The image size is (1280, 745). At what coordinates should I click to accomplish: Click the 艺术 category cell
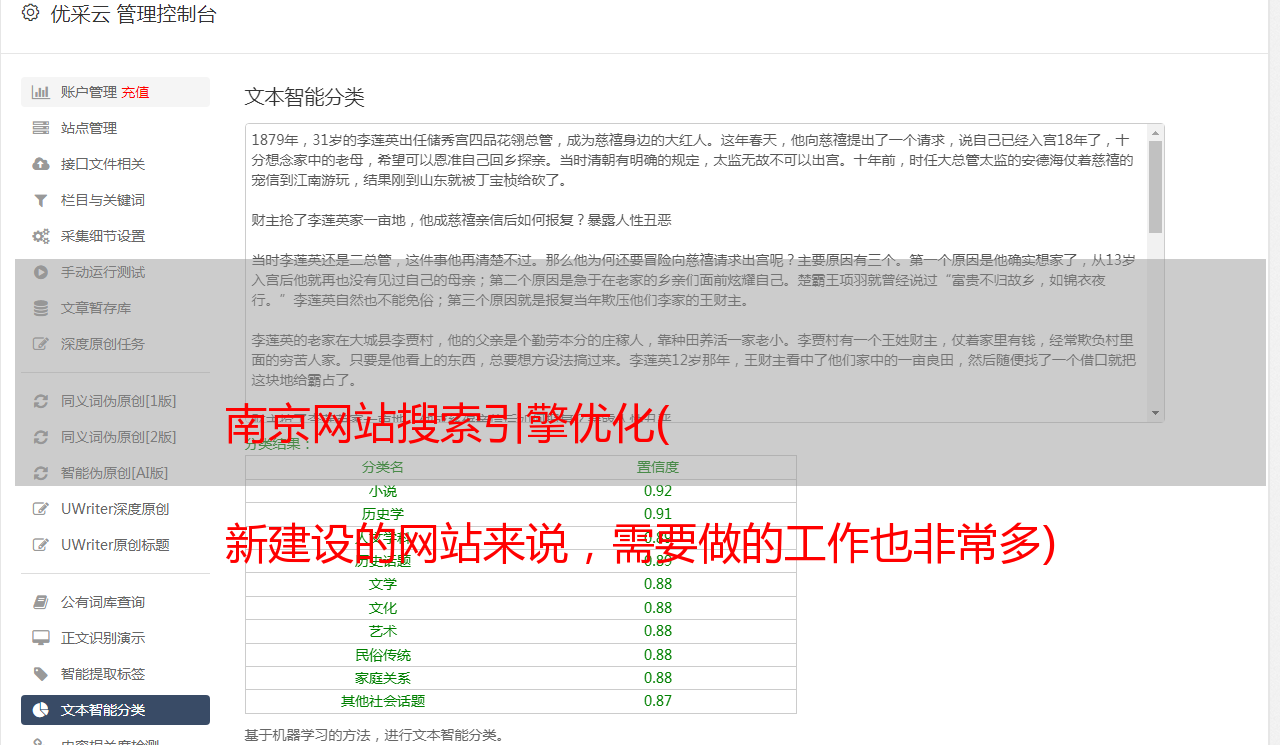(x=383, y=631)
